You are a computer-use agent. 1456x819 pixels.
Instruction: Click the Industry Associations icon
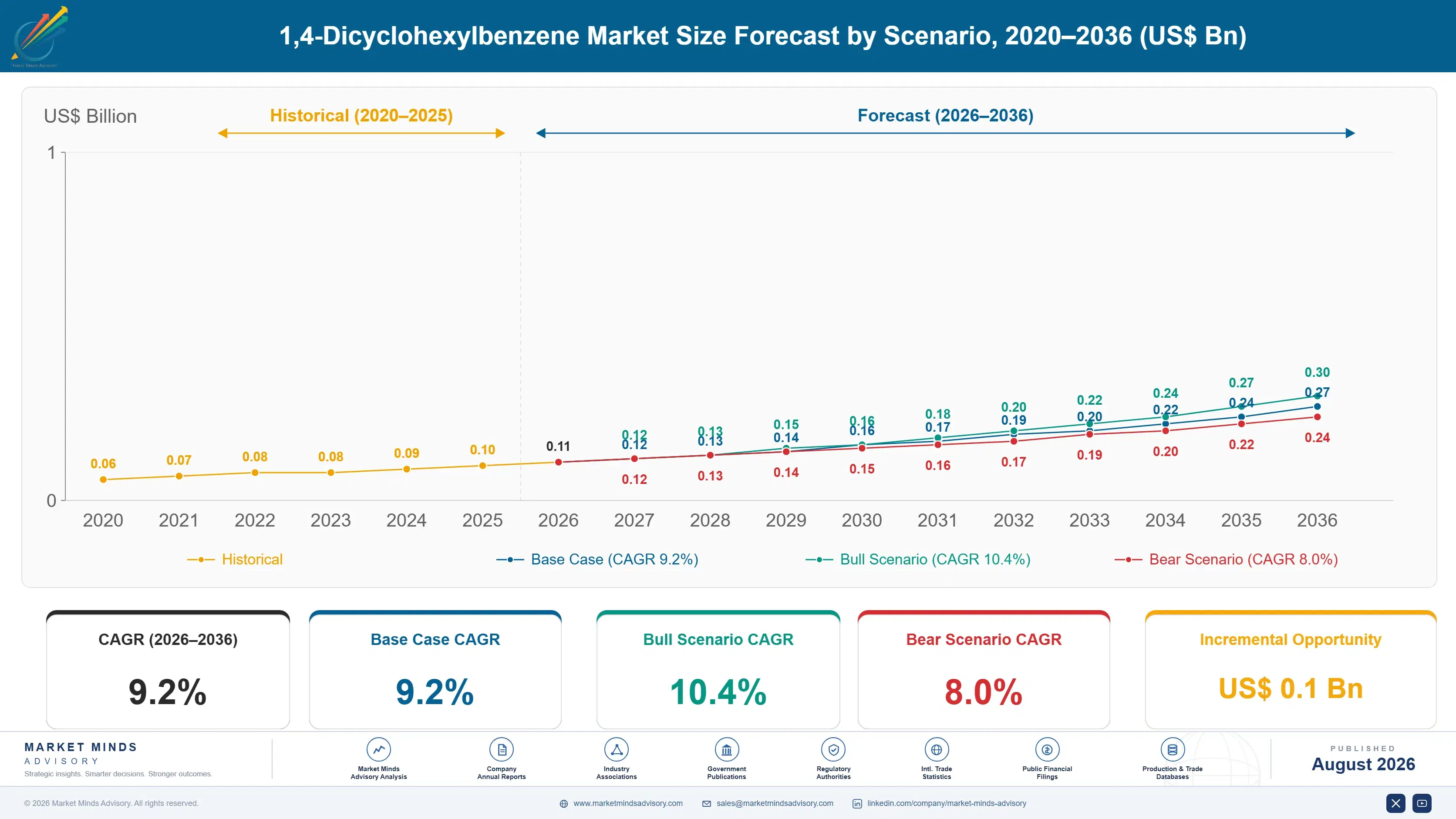(616, 749)
